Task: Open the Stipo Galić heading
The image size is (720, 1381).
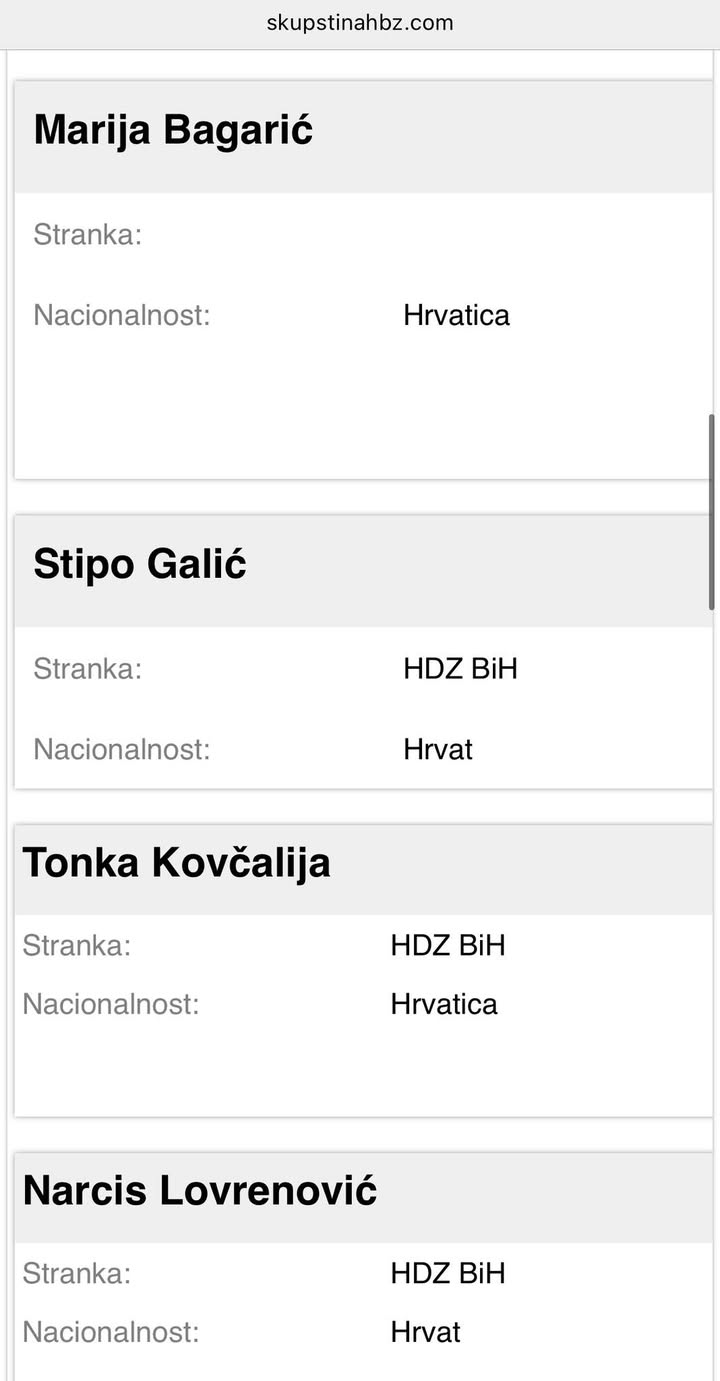Action: point(140,565)
